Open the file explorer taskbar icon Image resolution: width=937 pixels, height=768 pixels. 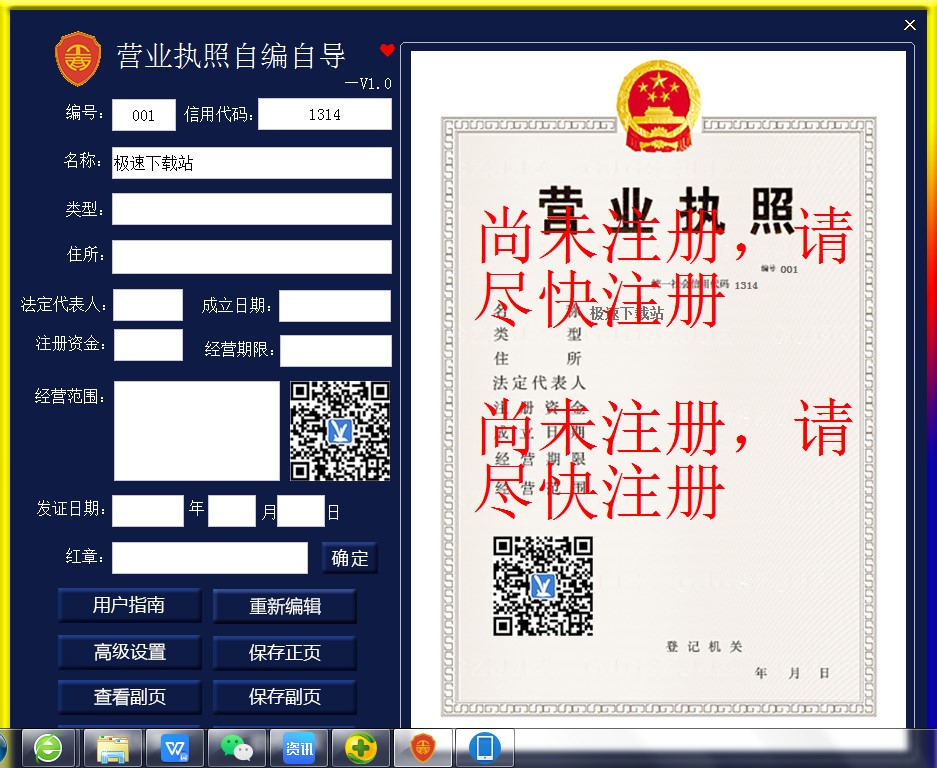113,748
